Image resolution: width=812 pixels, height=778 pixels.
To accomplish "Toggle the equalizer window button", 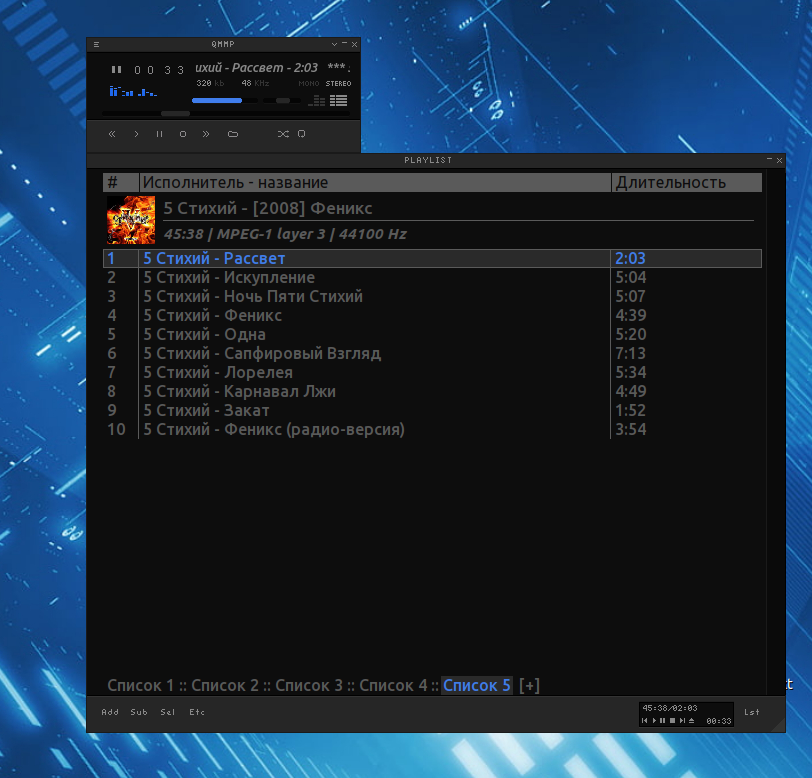I will point(317,100).
